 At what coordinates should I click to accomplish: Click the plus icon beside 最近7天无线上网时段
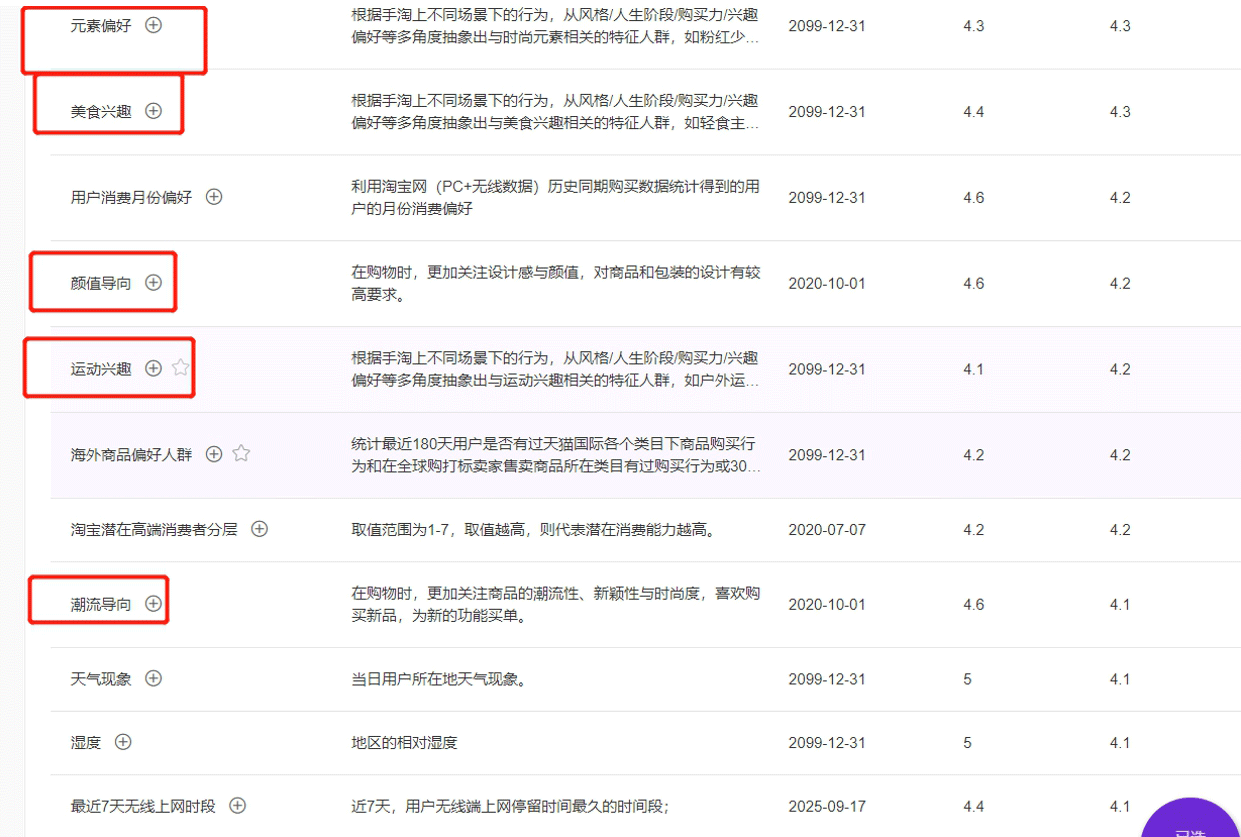[237, 805]
